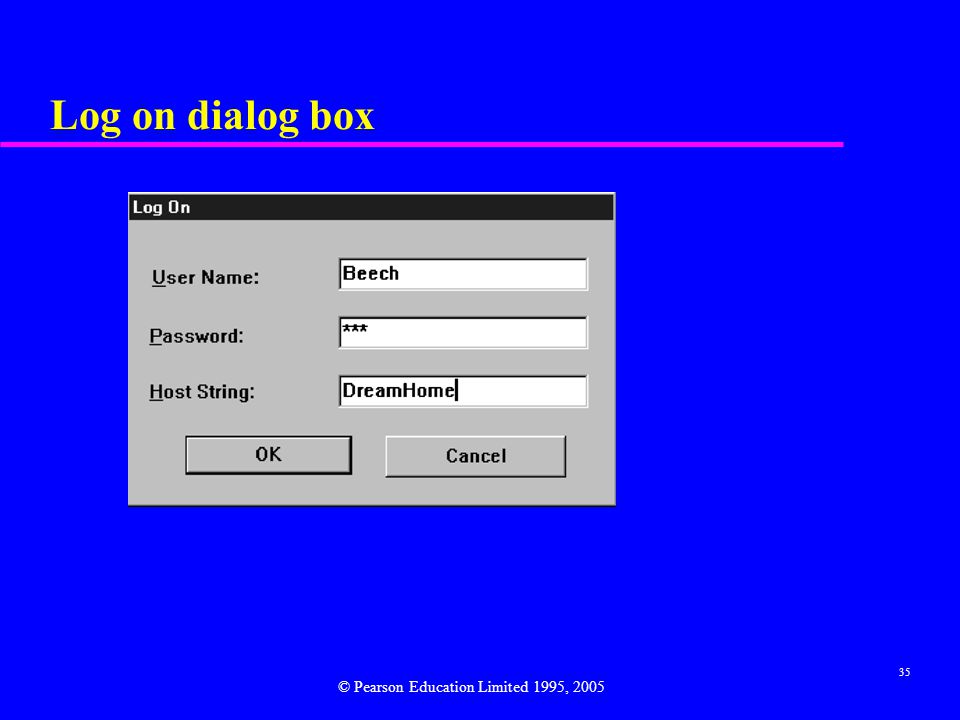Cancel the Log On dialog
Screen dimensions: 960x720
pos(476,456)
